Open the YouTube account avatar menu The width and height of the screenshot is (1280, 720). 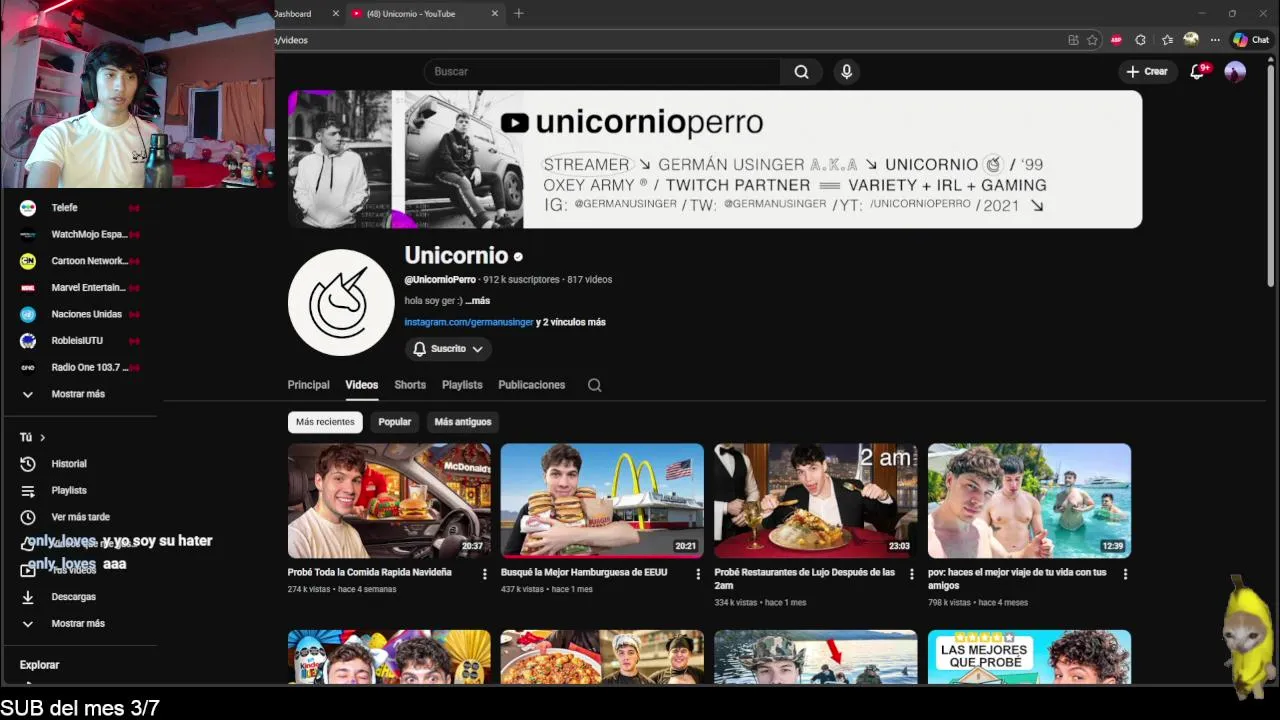coord(1235,72)
